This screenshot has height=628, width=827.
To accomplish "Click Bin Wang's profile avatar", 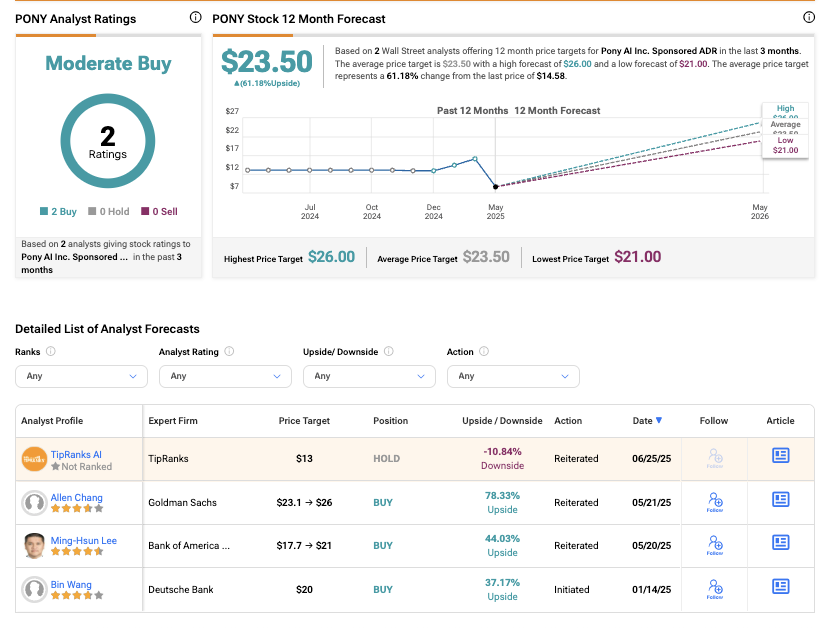I will tap(34, 590).
